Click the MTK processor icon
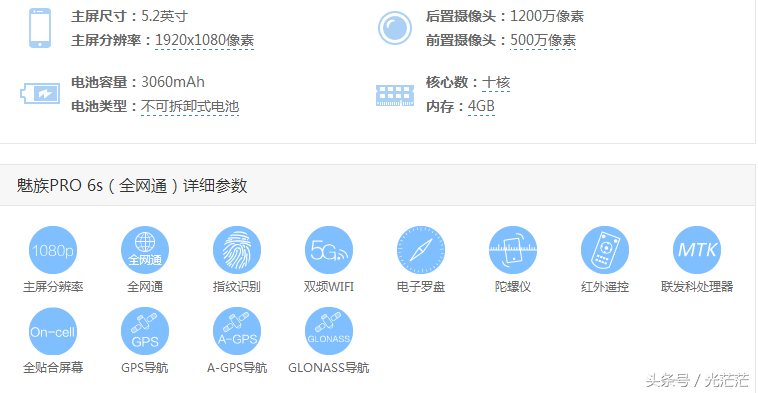 click(697, 250)
